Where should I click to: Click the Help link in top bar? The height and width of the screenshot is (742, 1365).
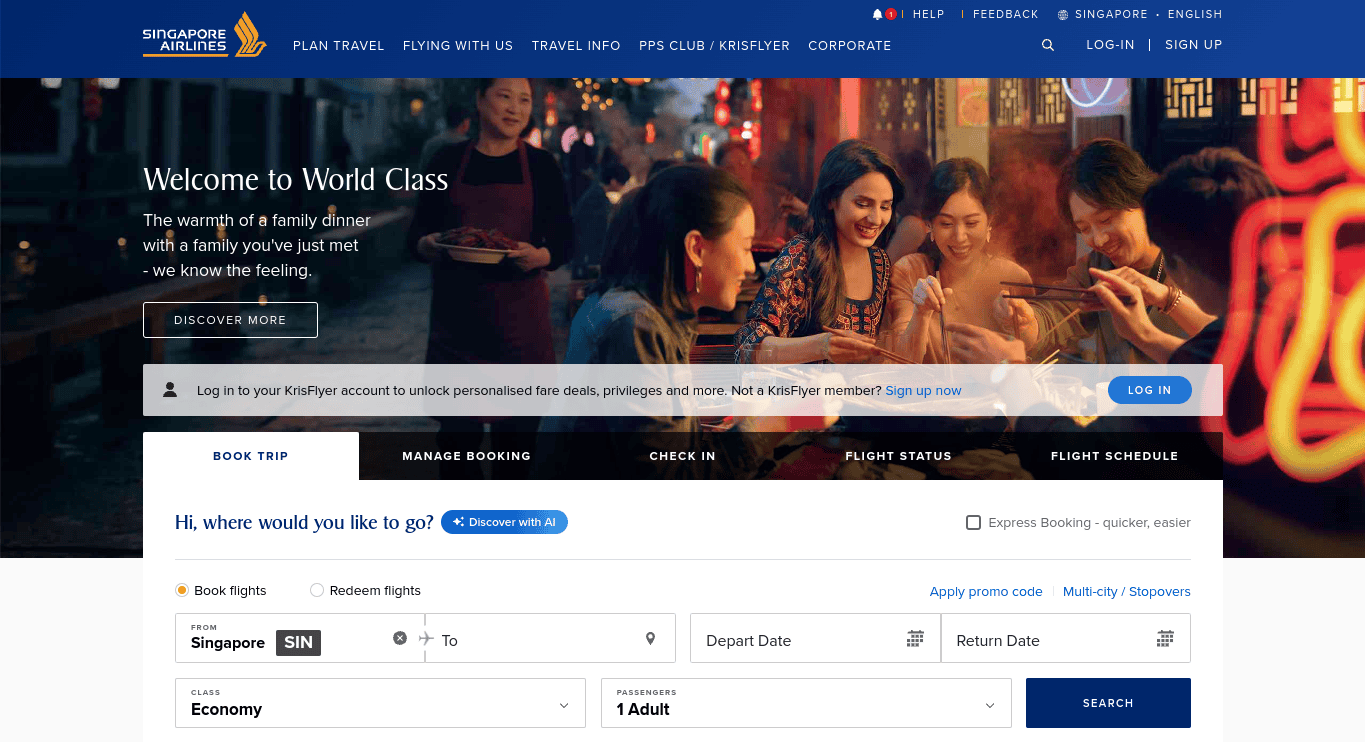(929, 15)
